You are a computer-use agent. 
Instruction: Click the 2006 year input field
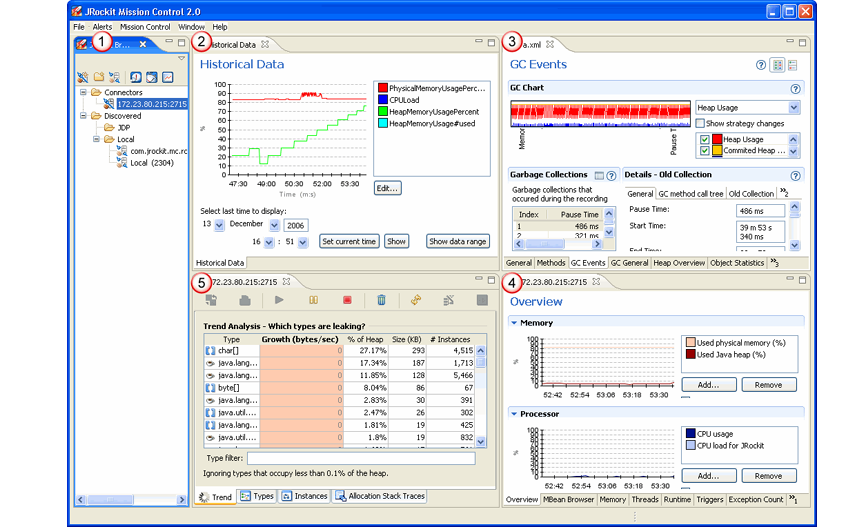pos(296,225)
